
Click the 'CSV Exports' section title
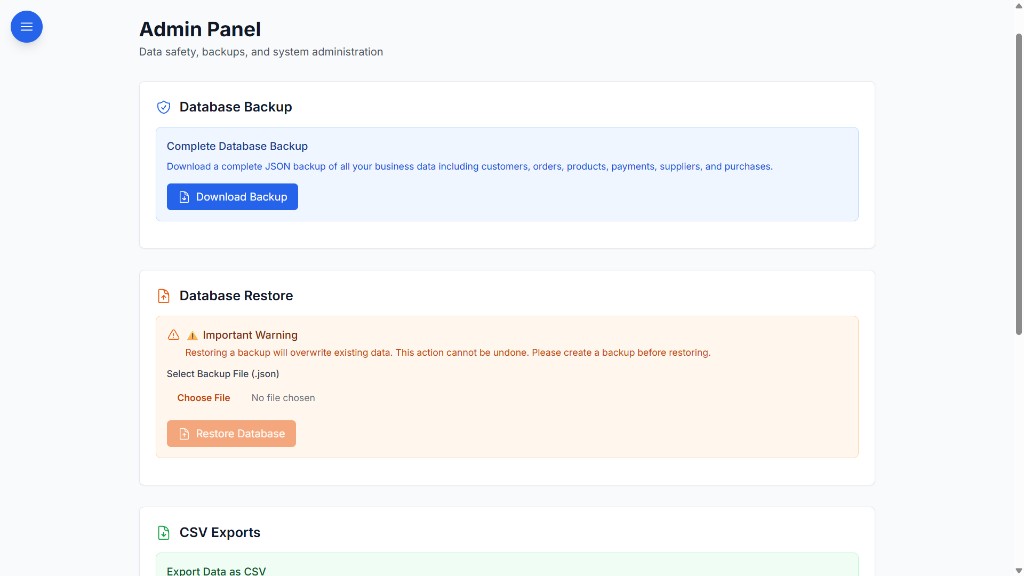coord(220,533)
